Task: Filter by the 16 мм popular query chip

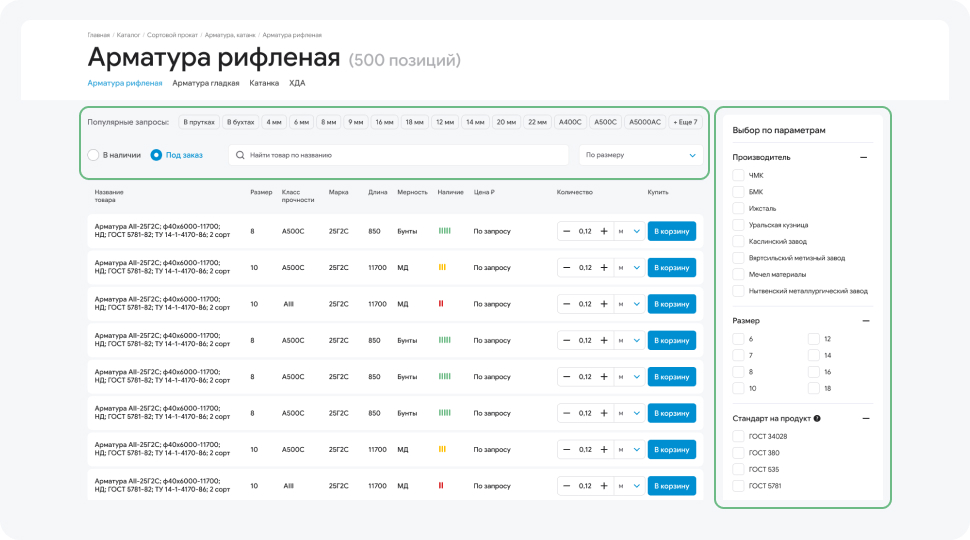Action: 384,122
